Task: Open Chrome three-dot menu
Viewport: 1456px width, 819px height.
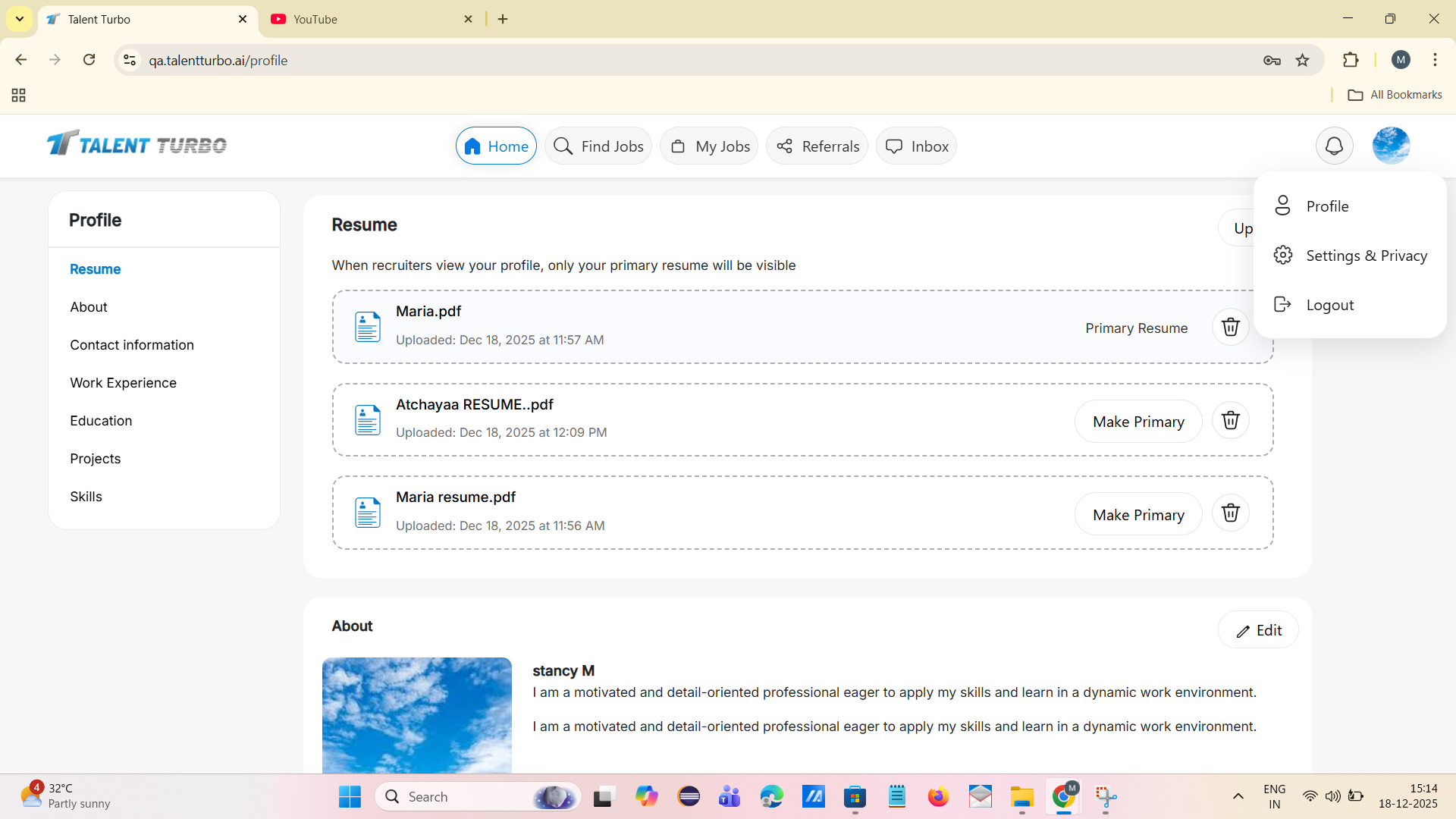Action: click(1435, 60)
